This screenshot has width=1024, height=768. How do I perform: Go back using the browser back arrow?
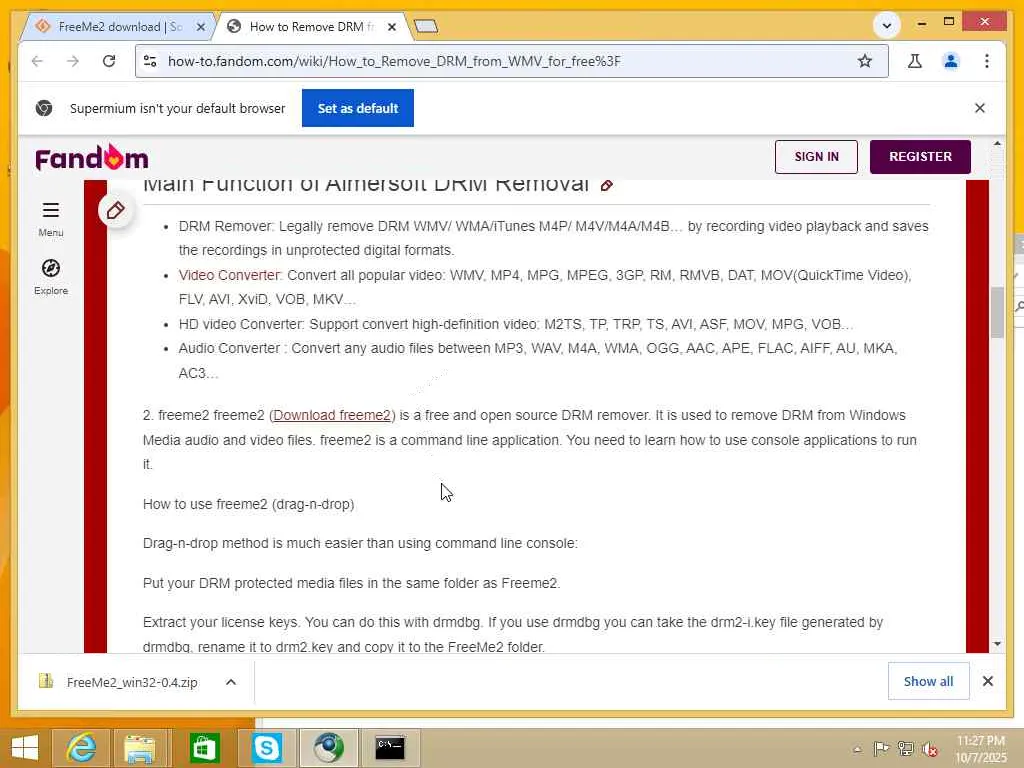point(37,61)
